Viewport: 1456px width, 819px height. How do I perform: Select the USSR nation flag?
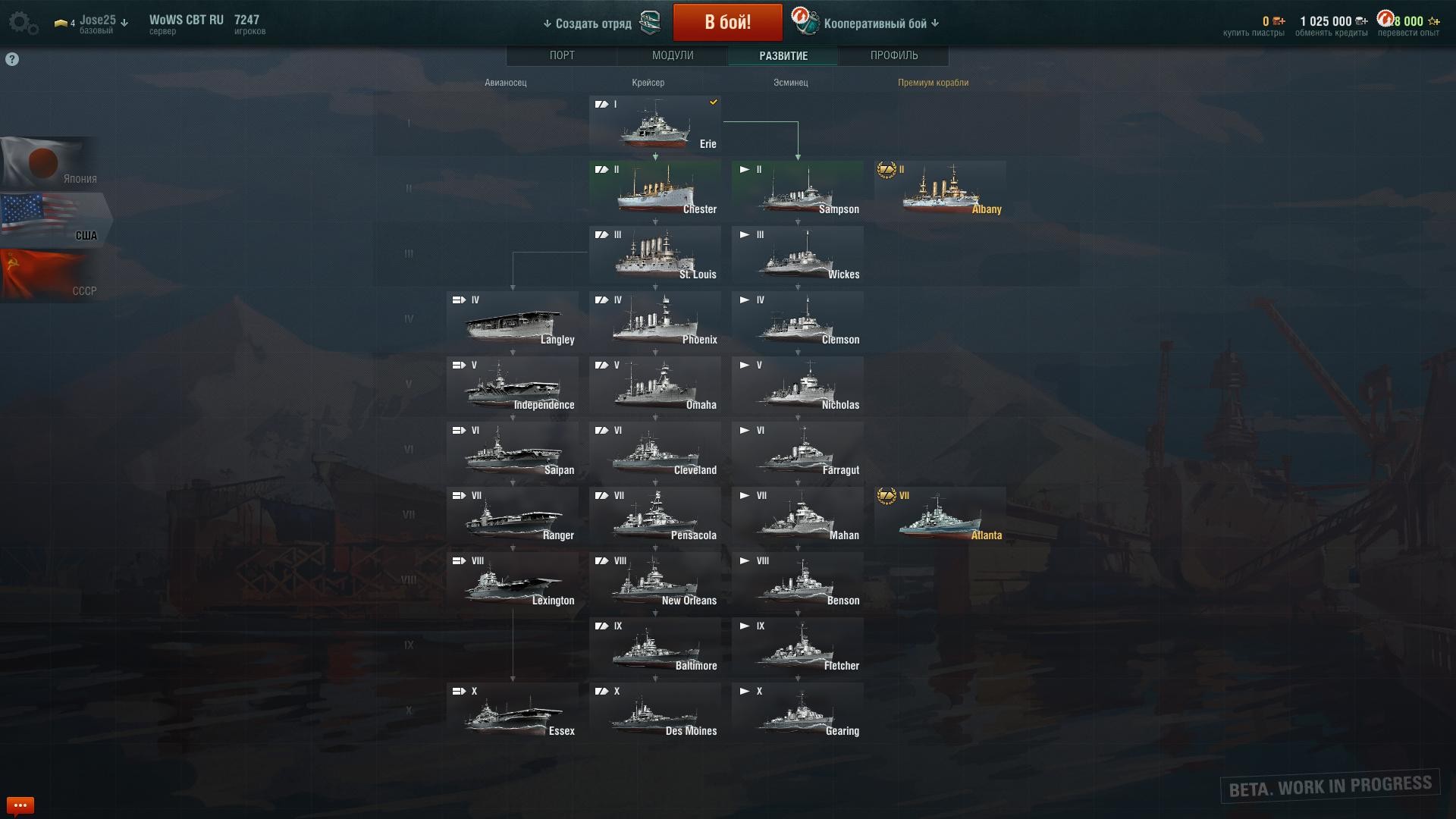tap(50, 275)
